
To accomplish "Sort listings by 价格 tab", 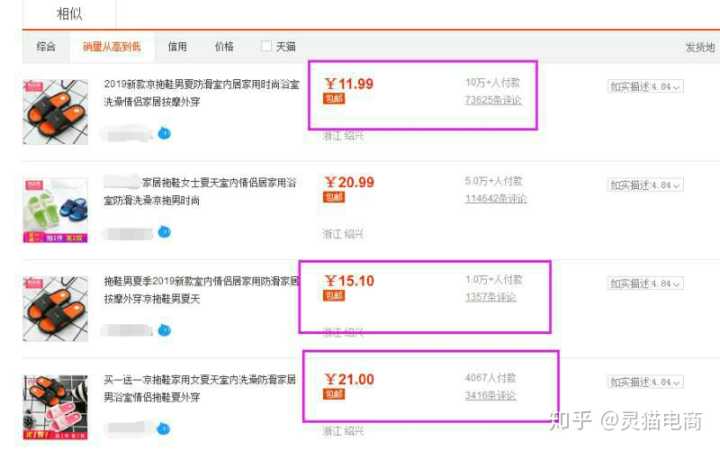I will (x=224, y=46).
